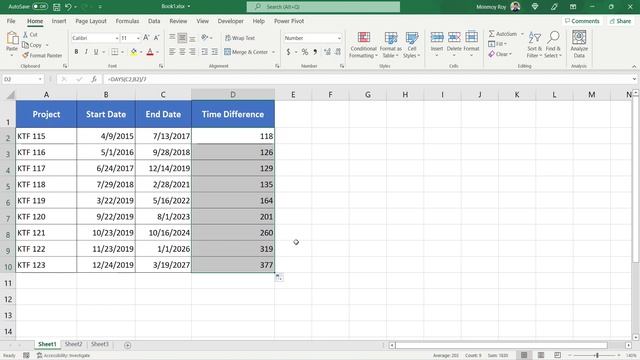Click the Search box
640x360 pixels.
pyautogui.click(x=323, y=7)
